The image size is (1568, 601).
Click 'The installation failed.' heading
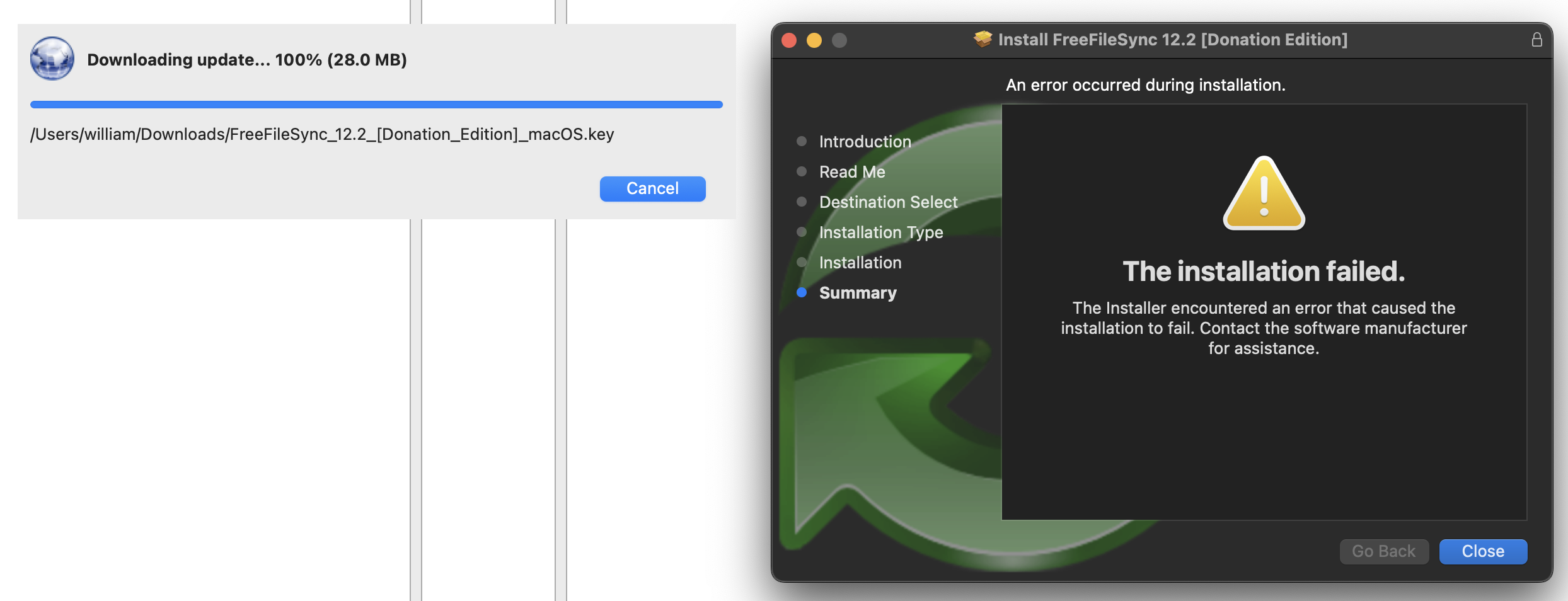click(1264, 272)
